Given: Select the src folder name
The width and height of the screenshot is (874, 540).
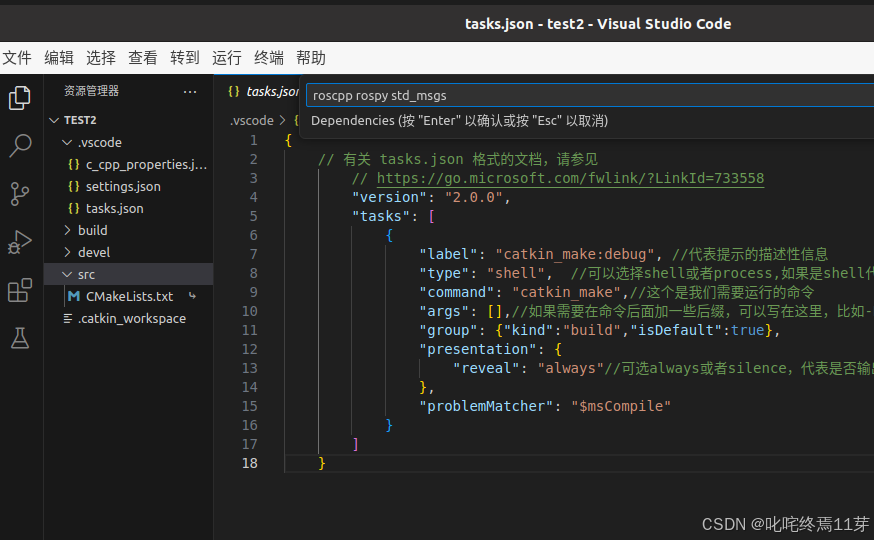Looking at the screenshot, I should coord(86,275).
